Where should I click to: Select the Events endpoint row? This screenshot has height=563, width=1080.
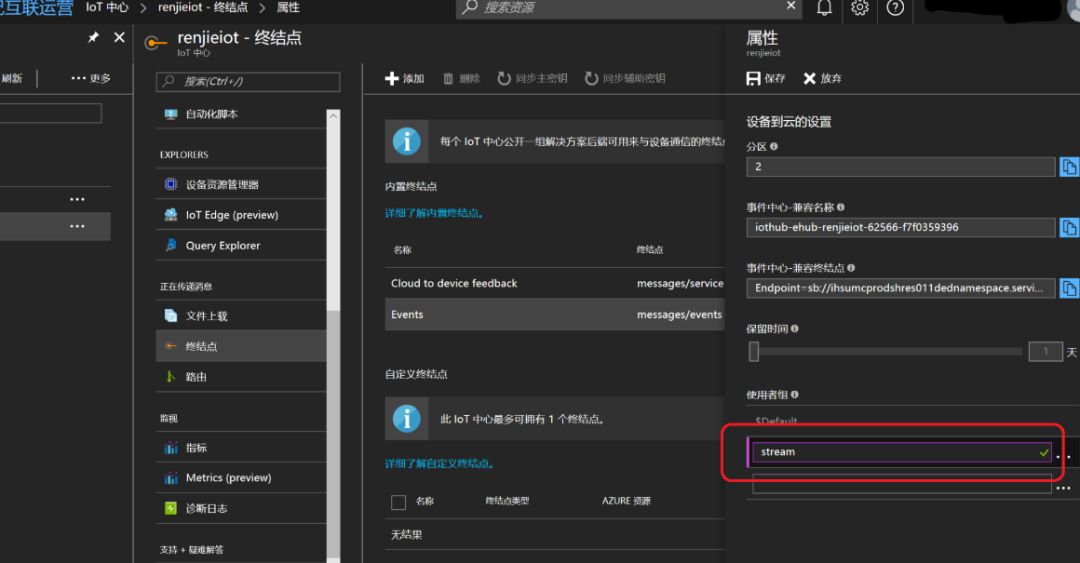coord(554,314)
